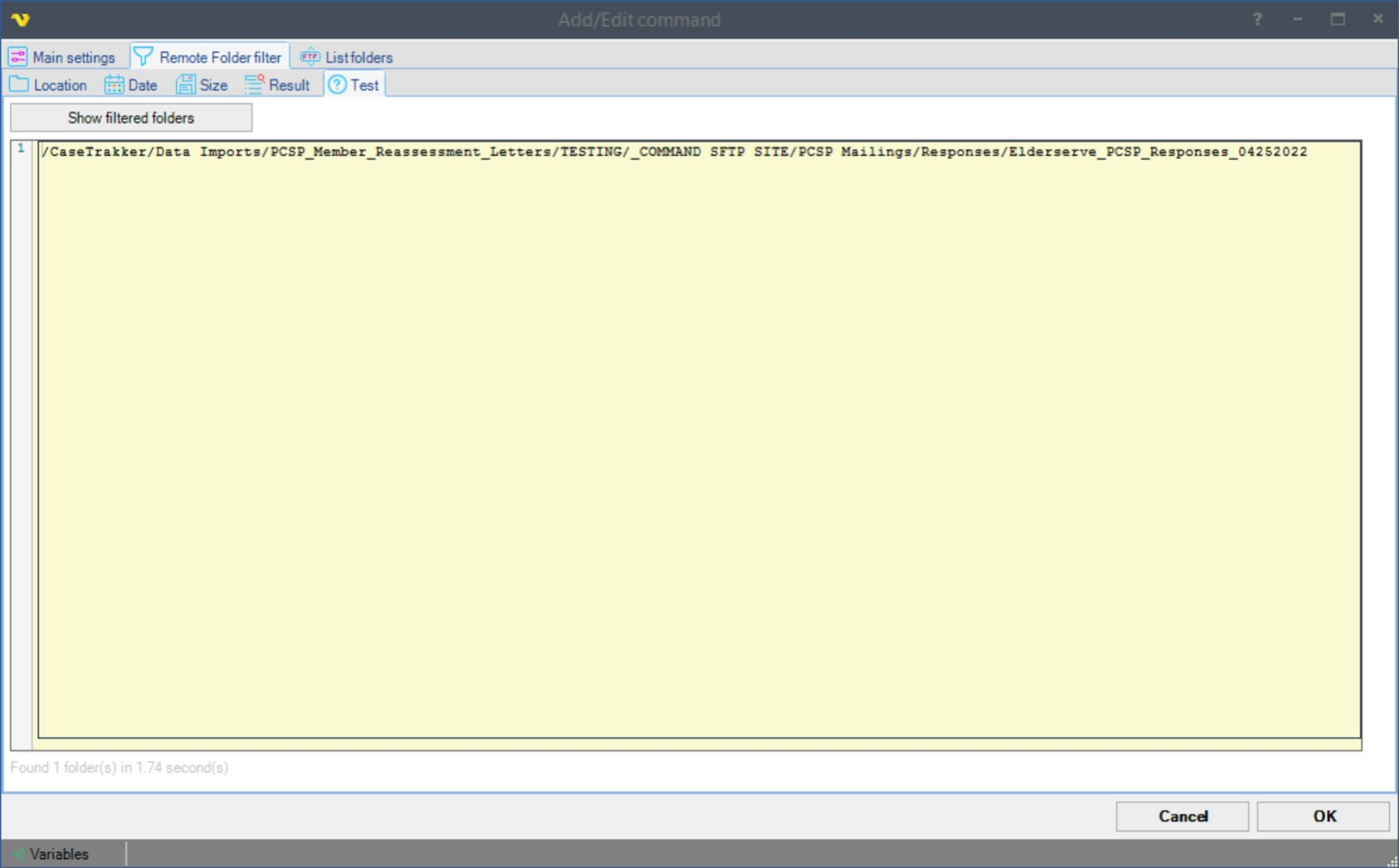
Task: Click the FTP icon beside List folders
Action: tap(310, 57)
